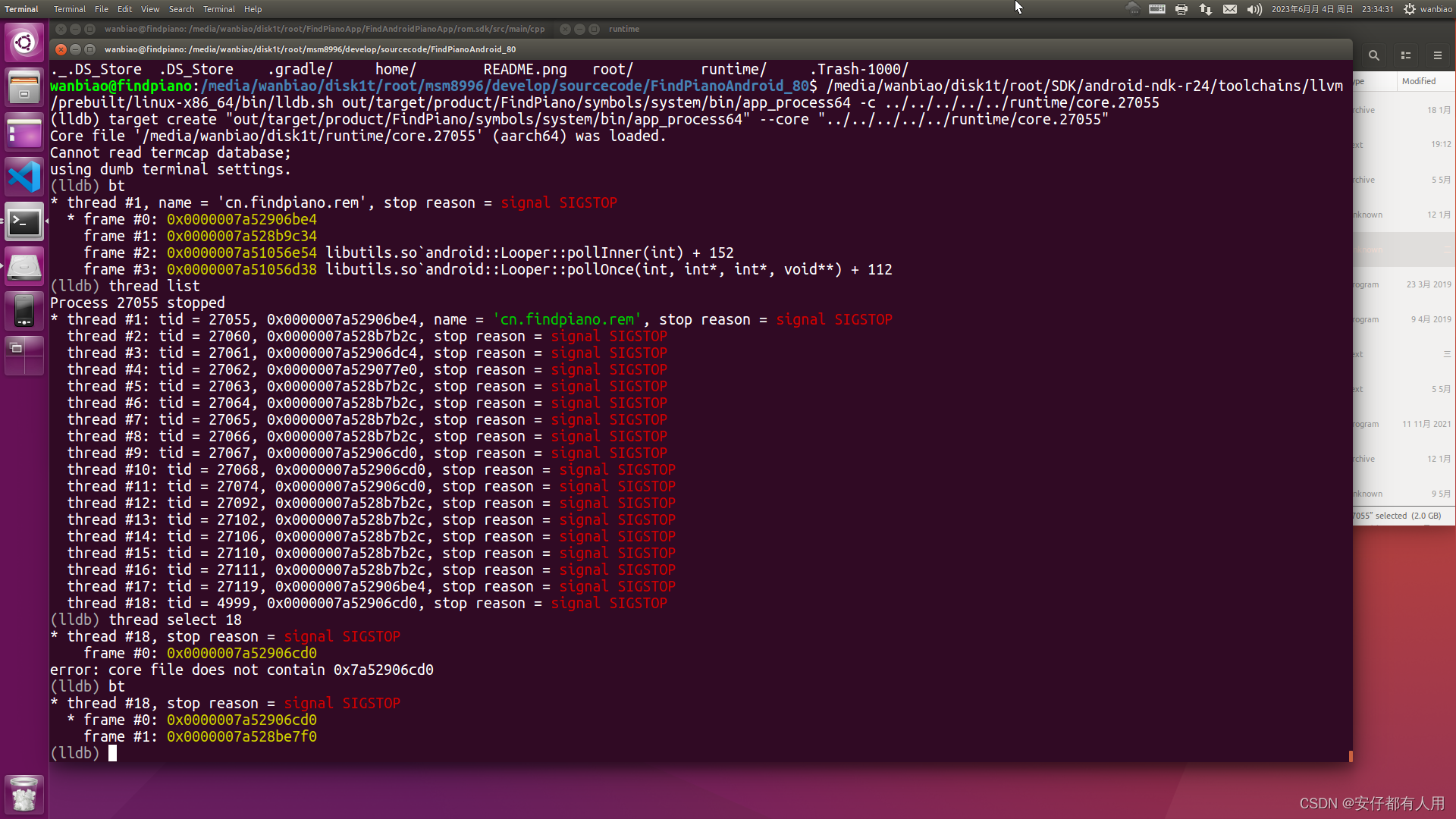
Task: Open the keyboard input indicator
Action: pos(1157,9)
